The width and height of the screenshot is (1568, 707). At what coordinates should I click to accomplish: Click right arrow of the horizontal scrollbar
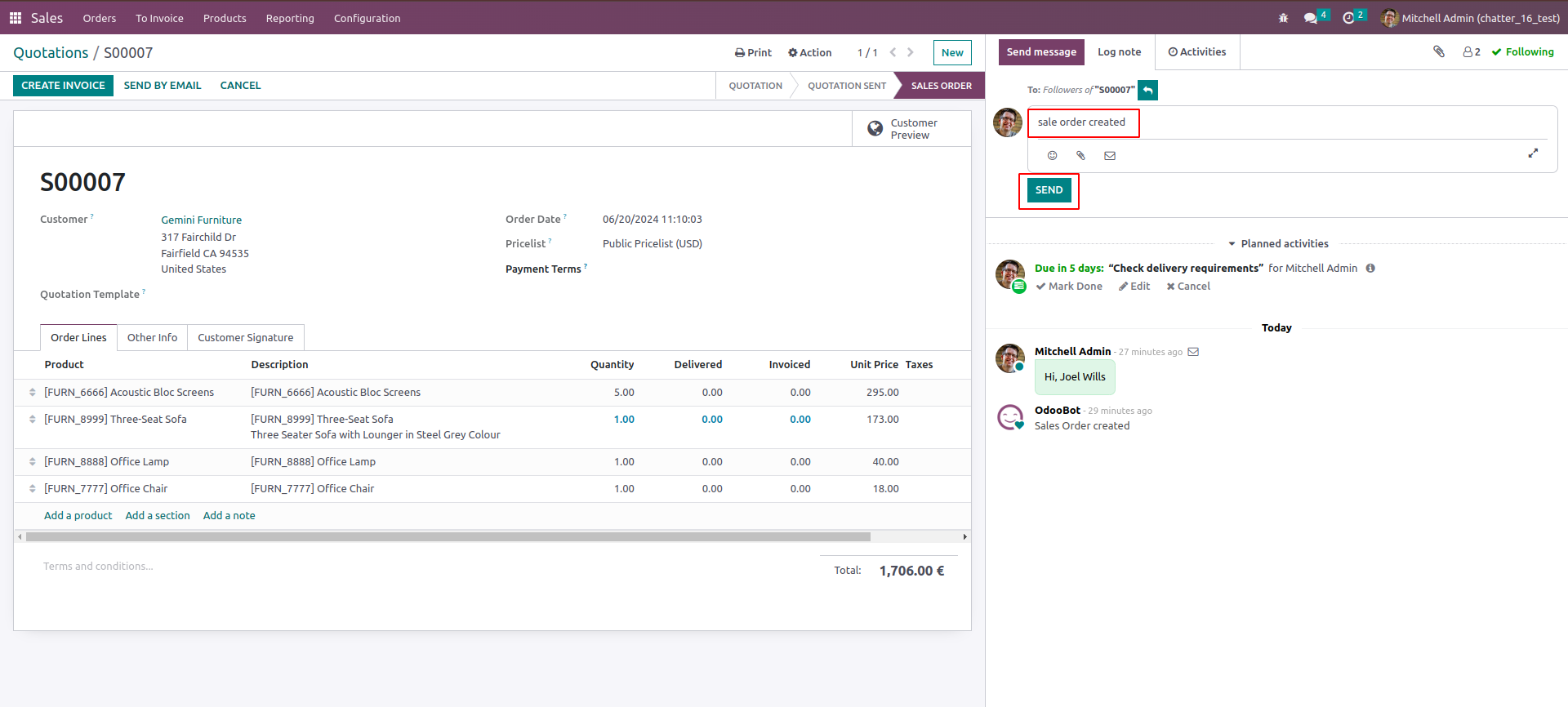tap(965, 537)
